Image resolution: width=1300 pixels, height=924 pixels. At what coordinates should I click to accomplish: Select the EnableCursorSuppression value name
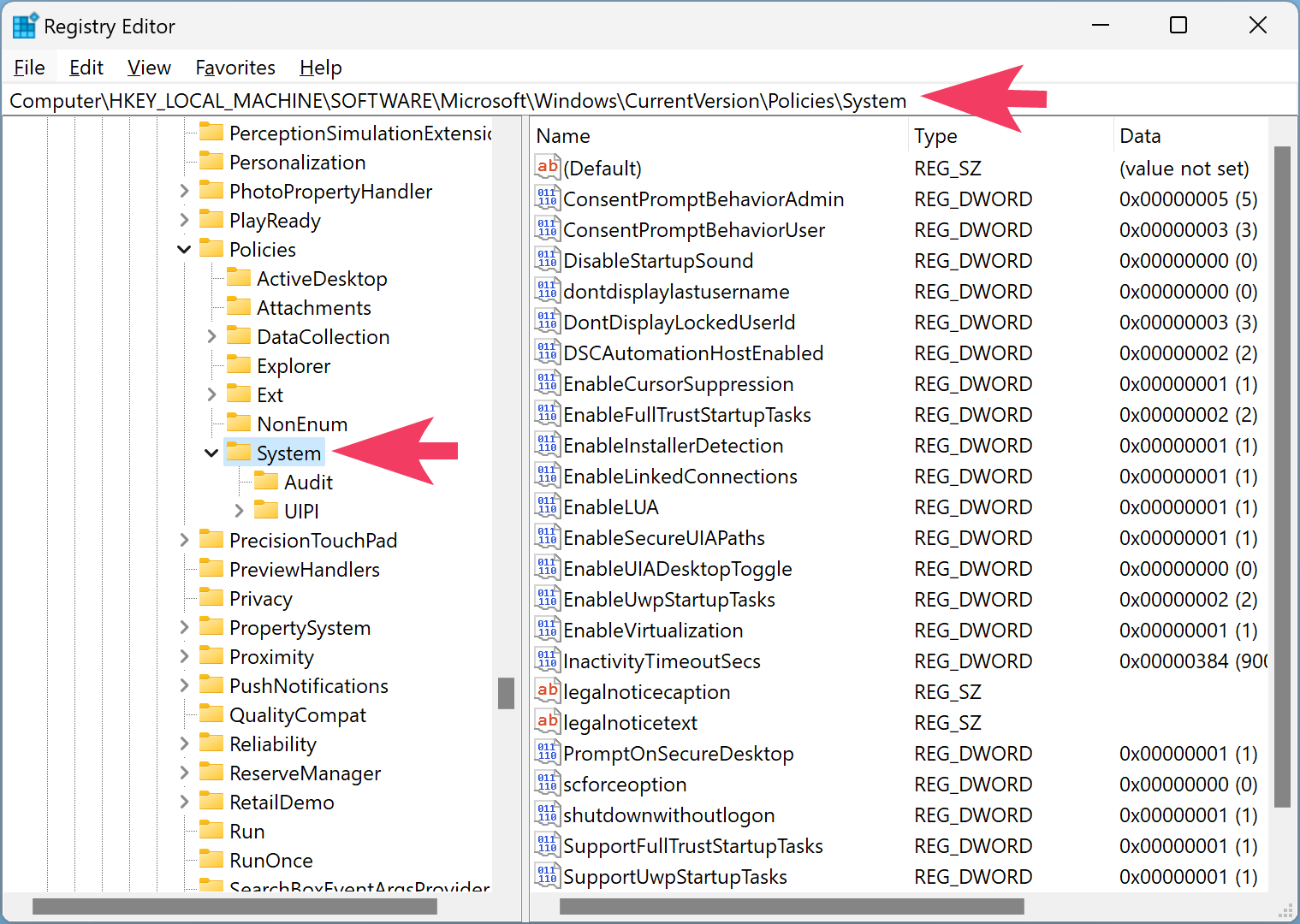[679, 384]
